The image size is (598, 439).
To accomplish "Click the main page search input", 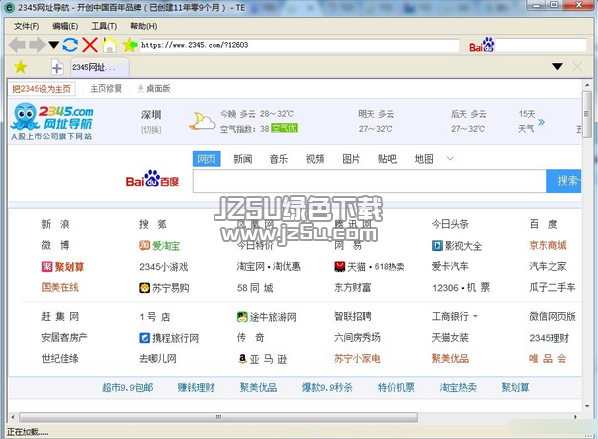I will click(x=370, y=181).
